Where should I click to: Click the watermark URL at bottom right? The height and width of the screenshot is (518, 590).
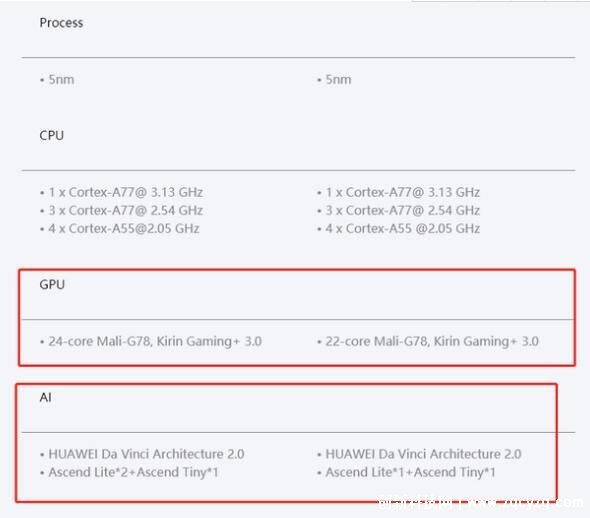527,502
